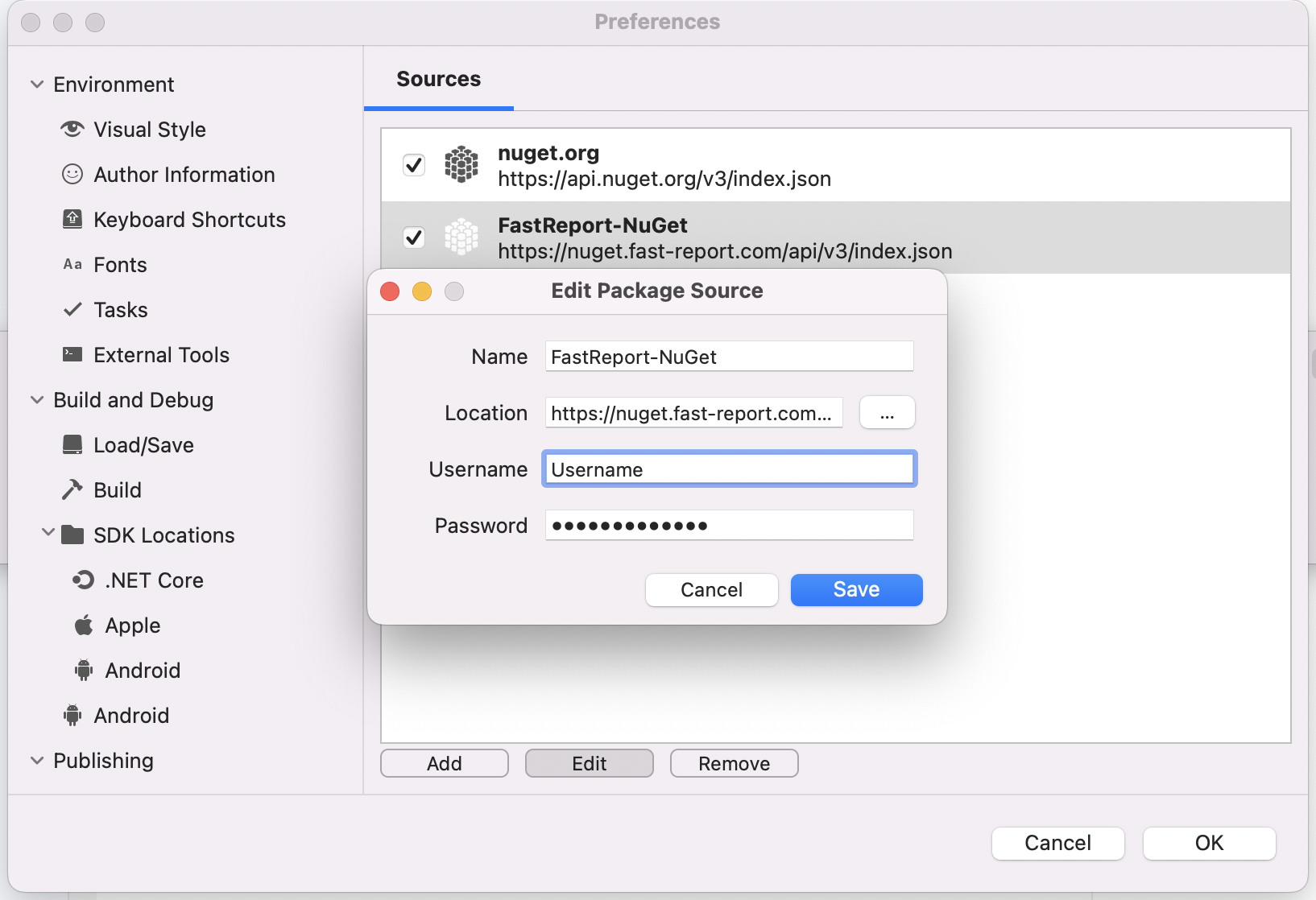The width and height of the screenshot is (1316, 900).
Task: Click the nuget.org package icon
Action: (461, 164)
